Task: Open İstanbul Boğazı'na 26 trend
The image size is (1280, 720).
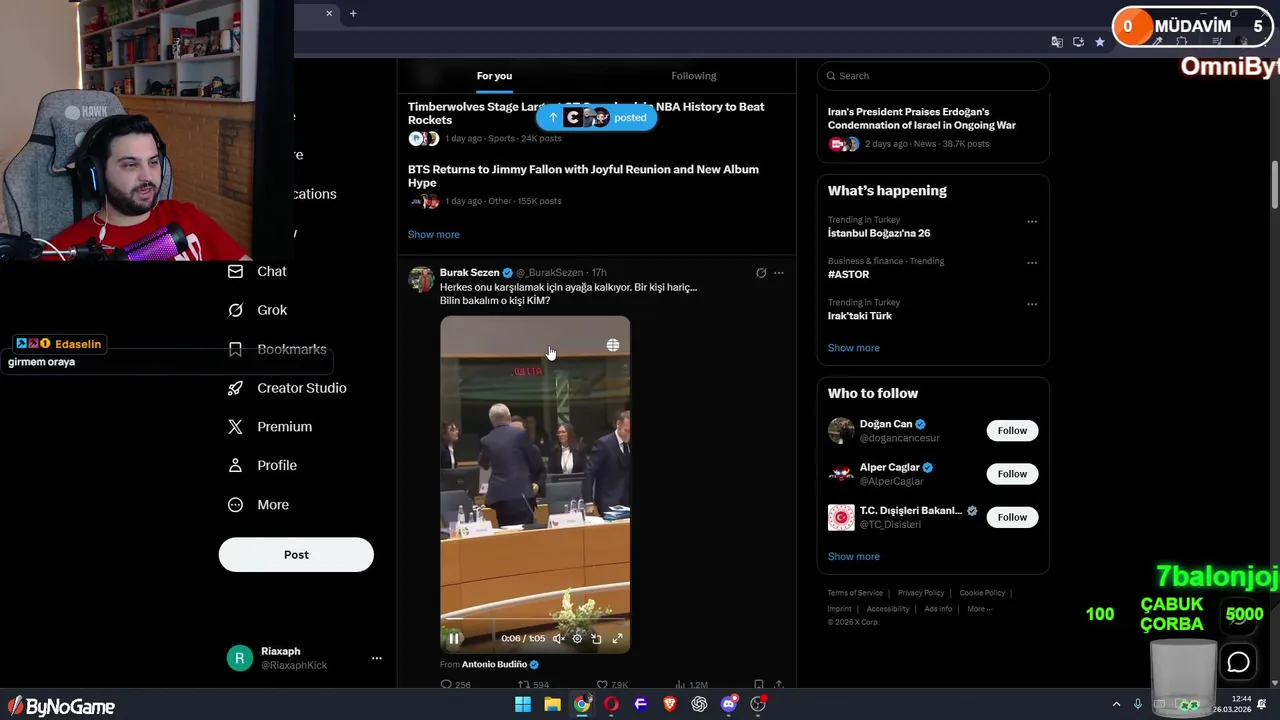Action: (879, 233)
